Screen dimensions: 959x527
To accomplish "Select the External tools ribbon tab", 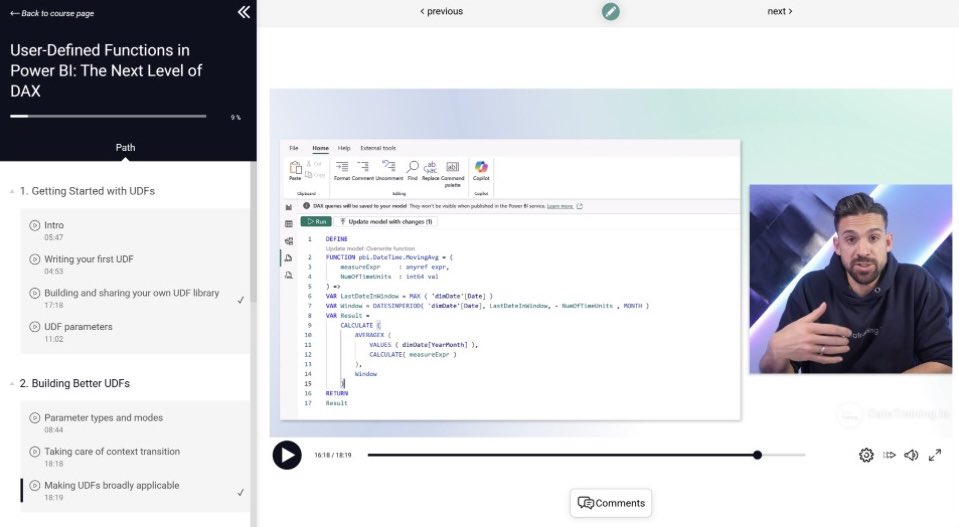I will [x=378, y=148].
